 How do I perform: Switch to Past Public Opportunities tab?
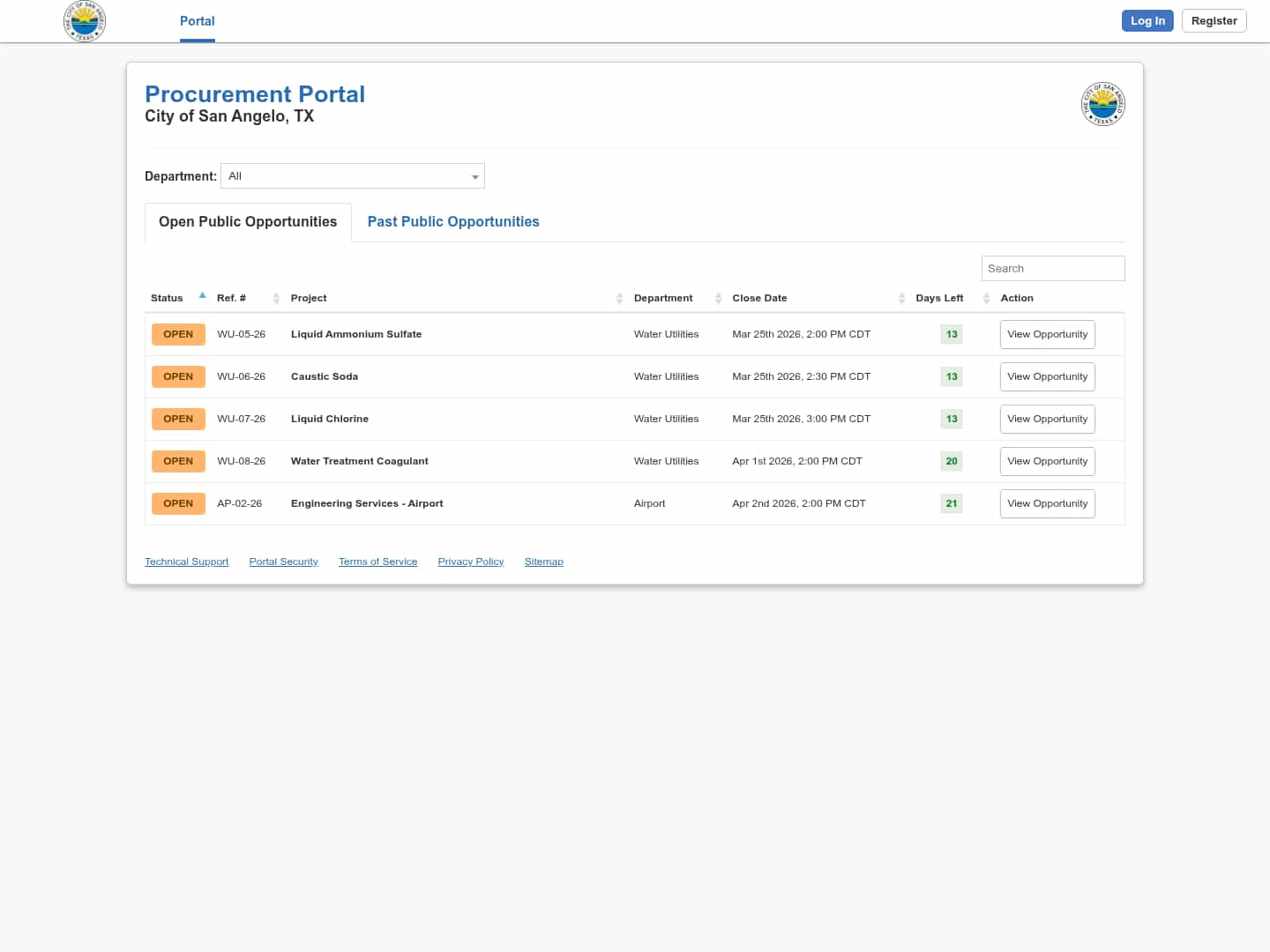pos(453,222)
